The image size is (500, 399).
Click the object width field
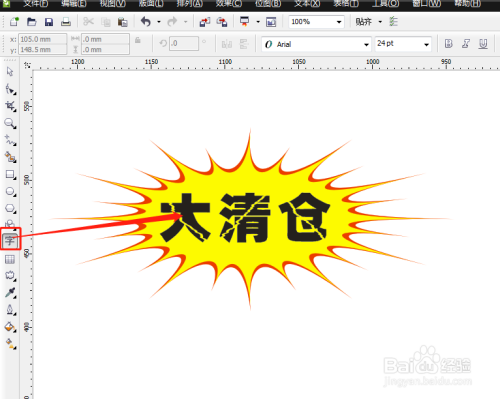click(105, 39)
